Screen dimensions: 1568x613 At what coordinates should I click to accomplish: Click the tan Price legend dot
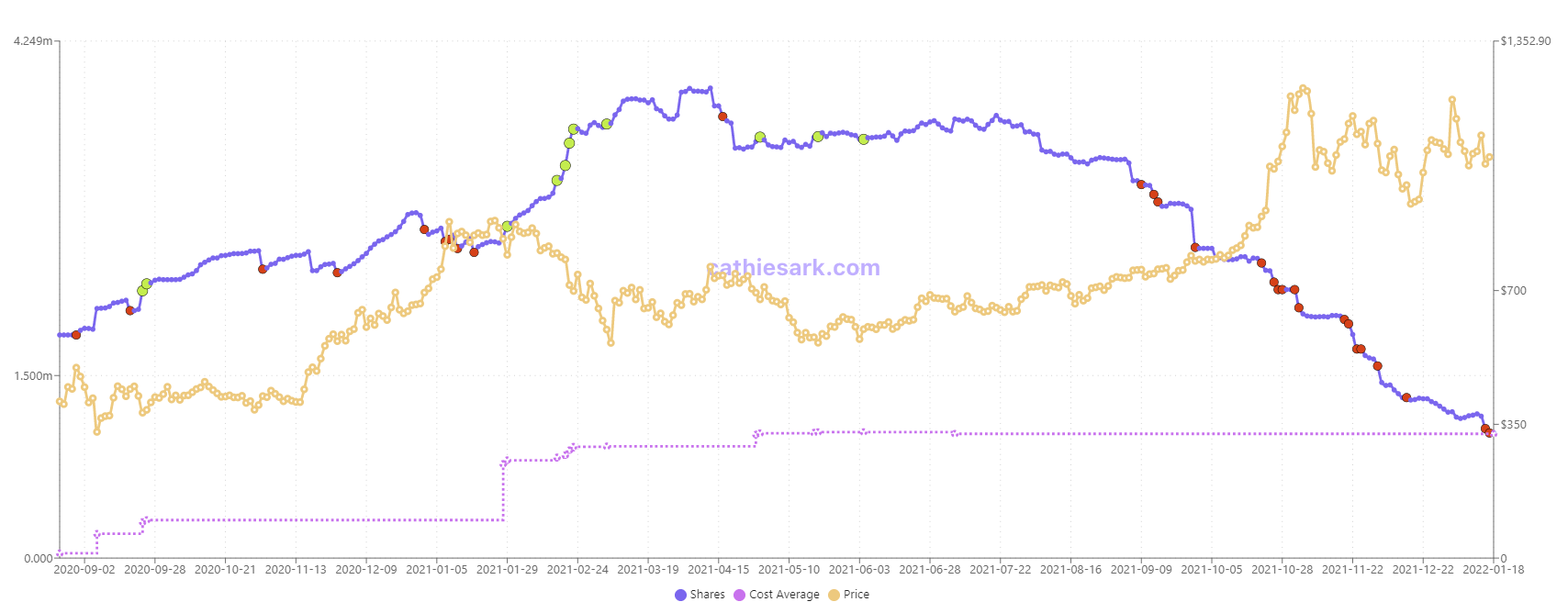point(834,595)
